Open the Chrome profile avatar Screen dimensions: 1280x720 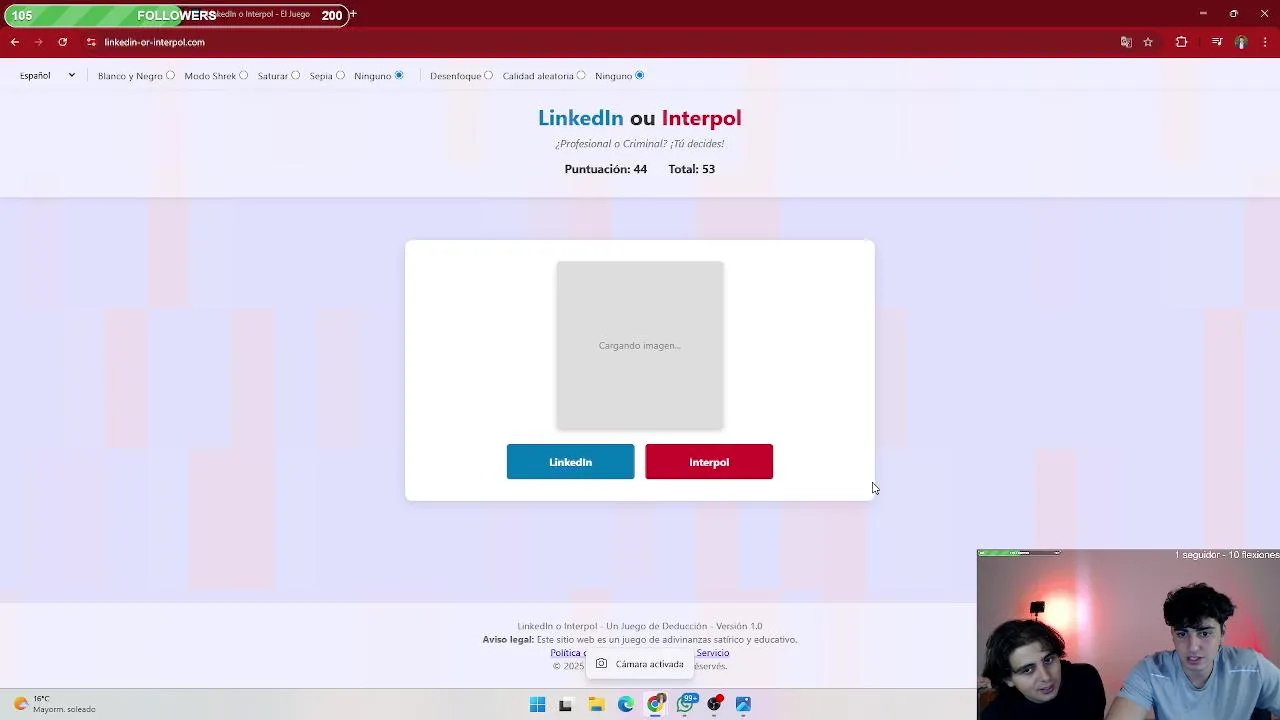pos(1241,42)
